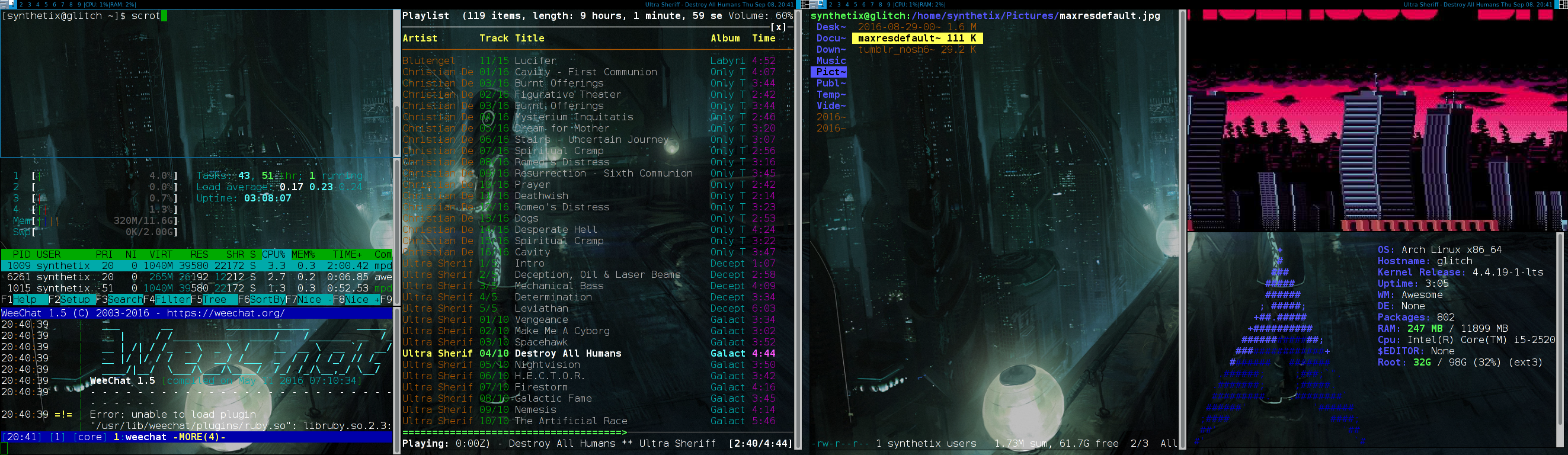Click the ranger terminal's vertical scrollbar

point(1183,229)
